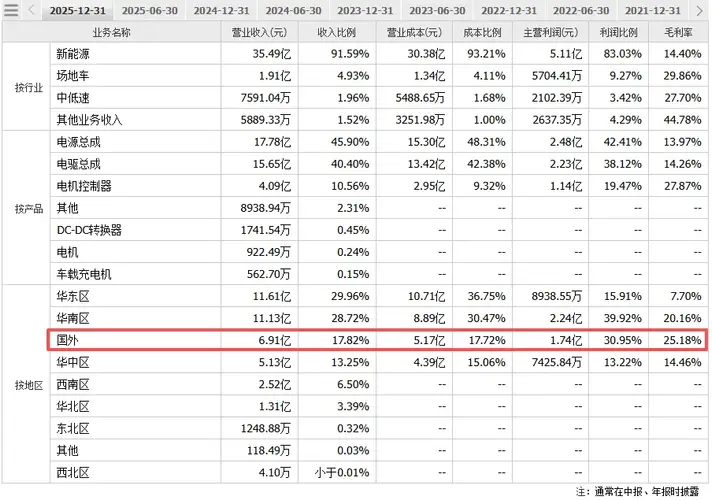Click the footnote 通常在中报、年报时披露
Image resolution: width=712 pixels, height=500 pixels.
[647, 491]
